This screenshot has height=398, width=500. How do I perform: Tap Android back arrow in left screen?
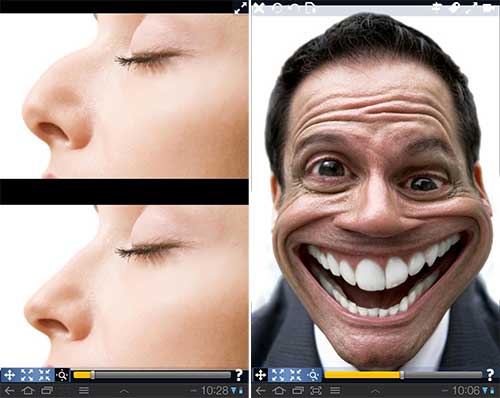(x=9, y=390)
